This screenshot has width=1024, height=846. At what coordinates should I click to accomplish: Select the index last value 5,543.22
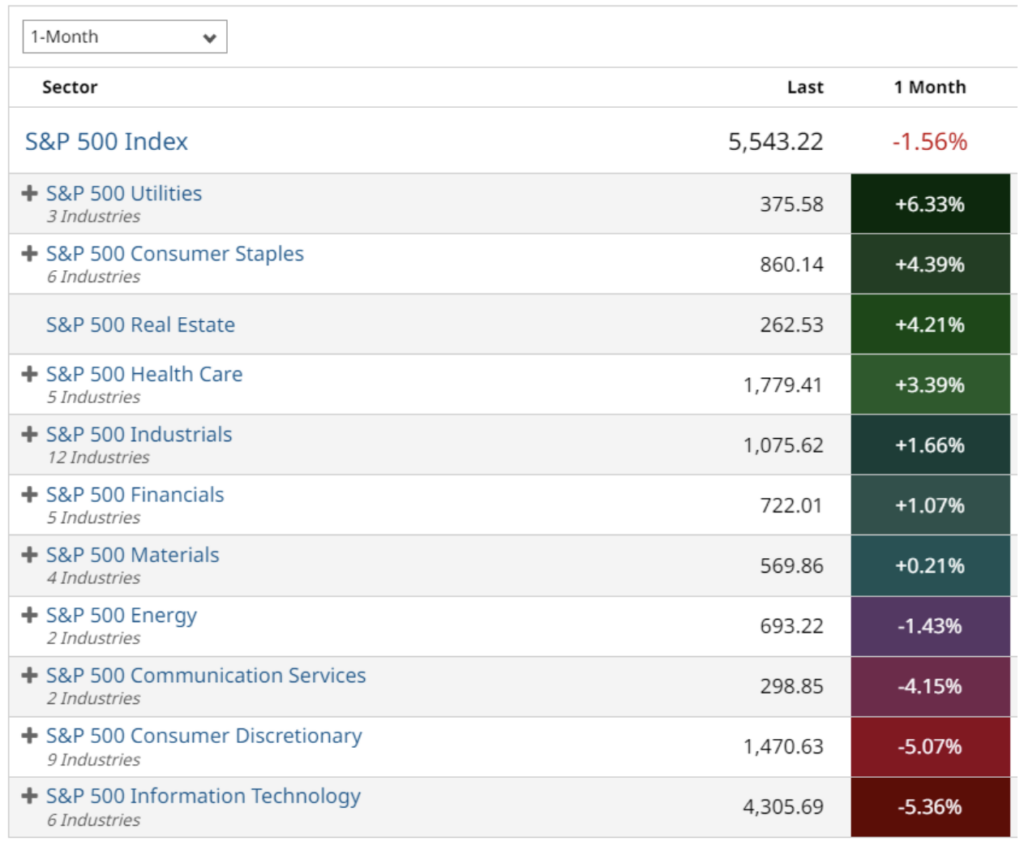coord(776,142)
